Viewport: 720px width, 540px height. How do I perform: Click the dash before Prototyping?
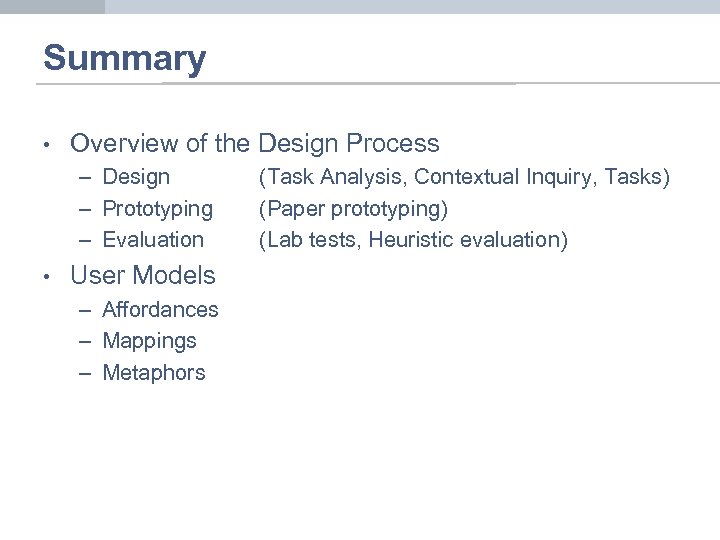pos(88,210)
